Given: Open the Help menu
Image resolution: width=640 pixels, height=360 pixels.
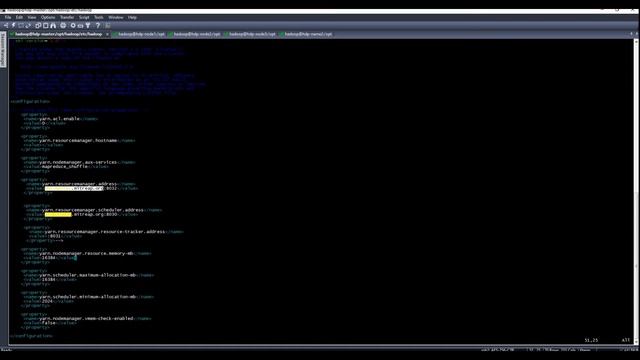Looking at the screenshot, I should pos(132,18).
